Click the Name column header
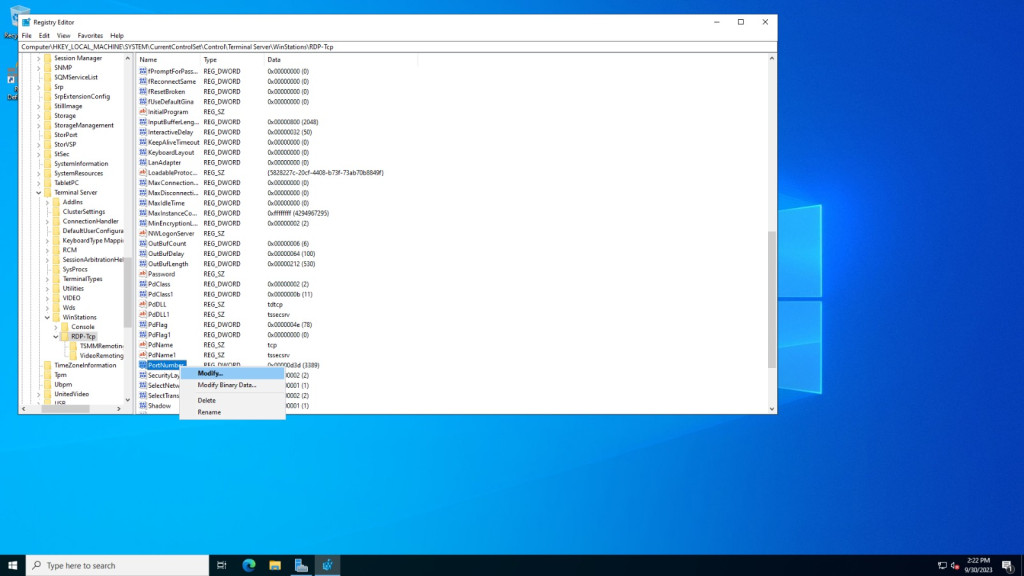The width and height of the screenshot is (1024, 576). pyautogui.click(x=168, y=59)
